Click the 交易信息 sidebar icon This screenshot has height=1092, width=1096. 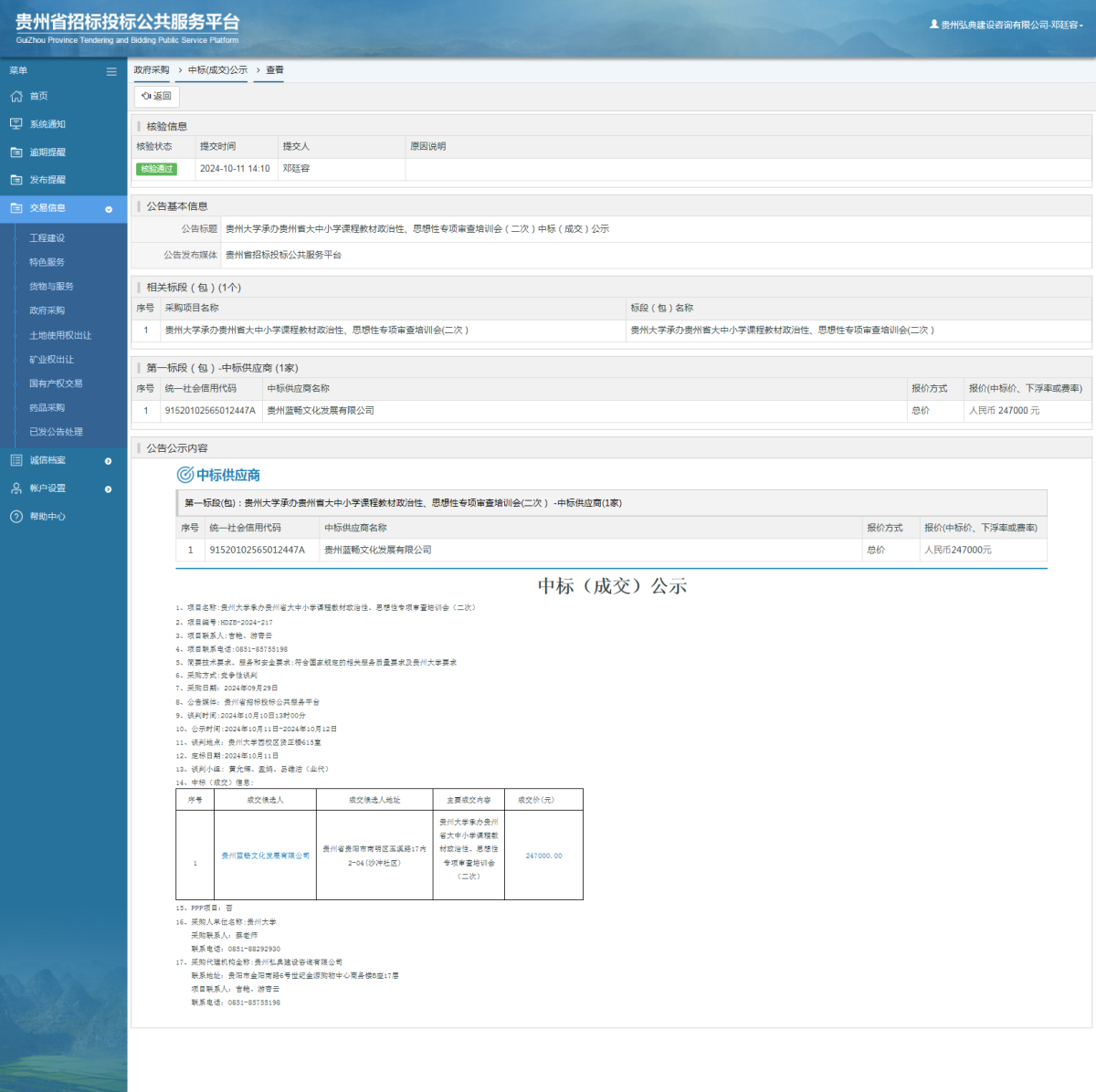tap(16, 208)
